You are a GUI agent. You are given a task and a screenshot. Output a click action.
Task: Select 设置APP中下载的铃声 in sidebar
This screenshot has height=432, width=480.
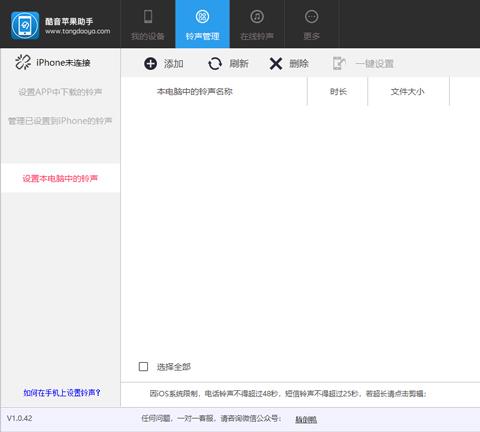pyautogui.click(x=60, y=92)
